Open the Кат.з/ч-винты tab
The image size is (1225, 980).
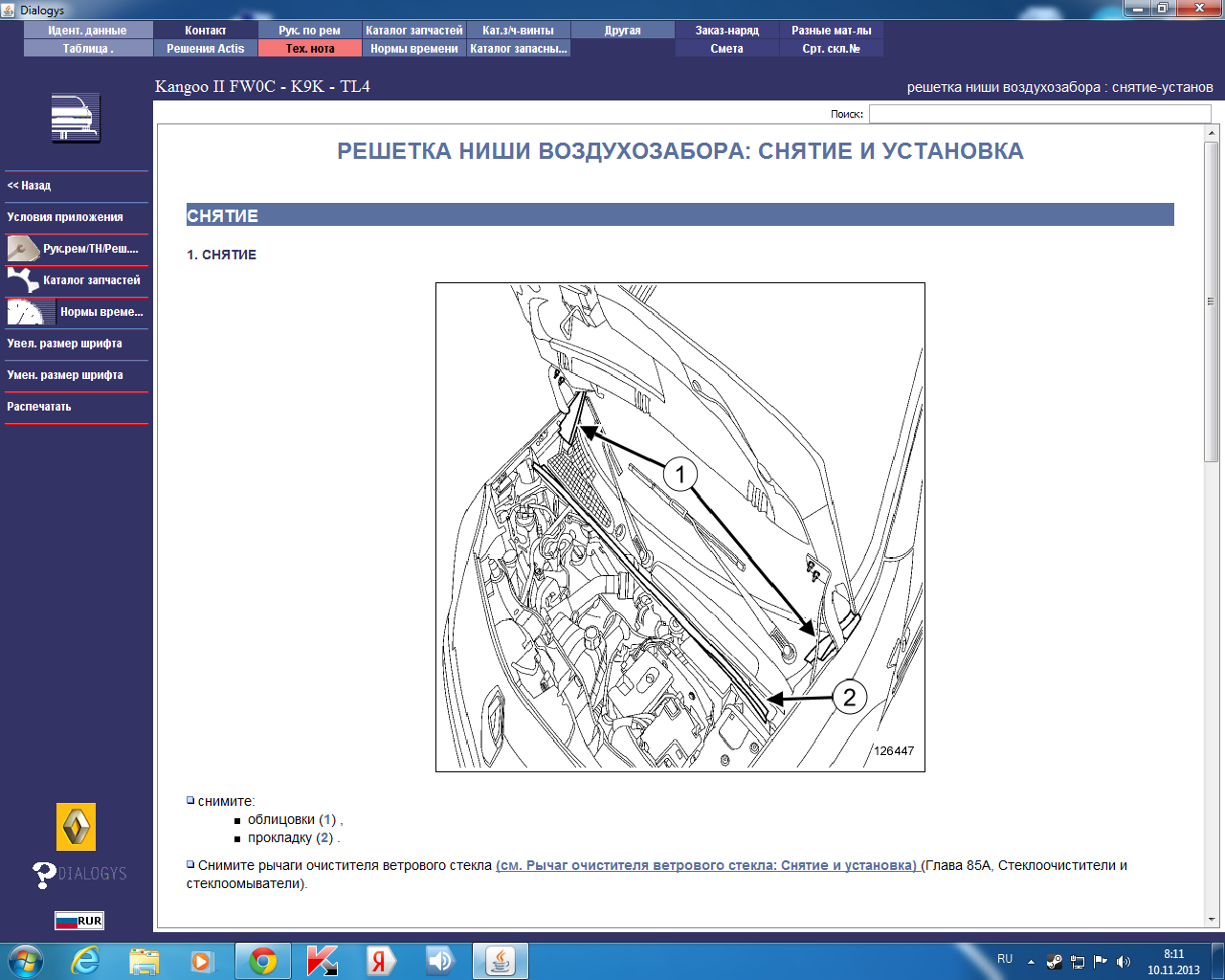(519, 31)
